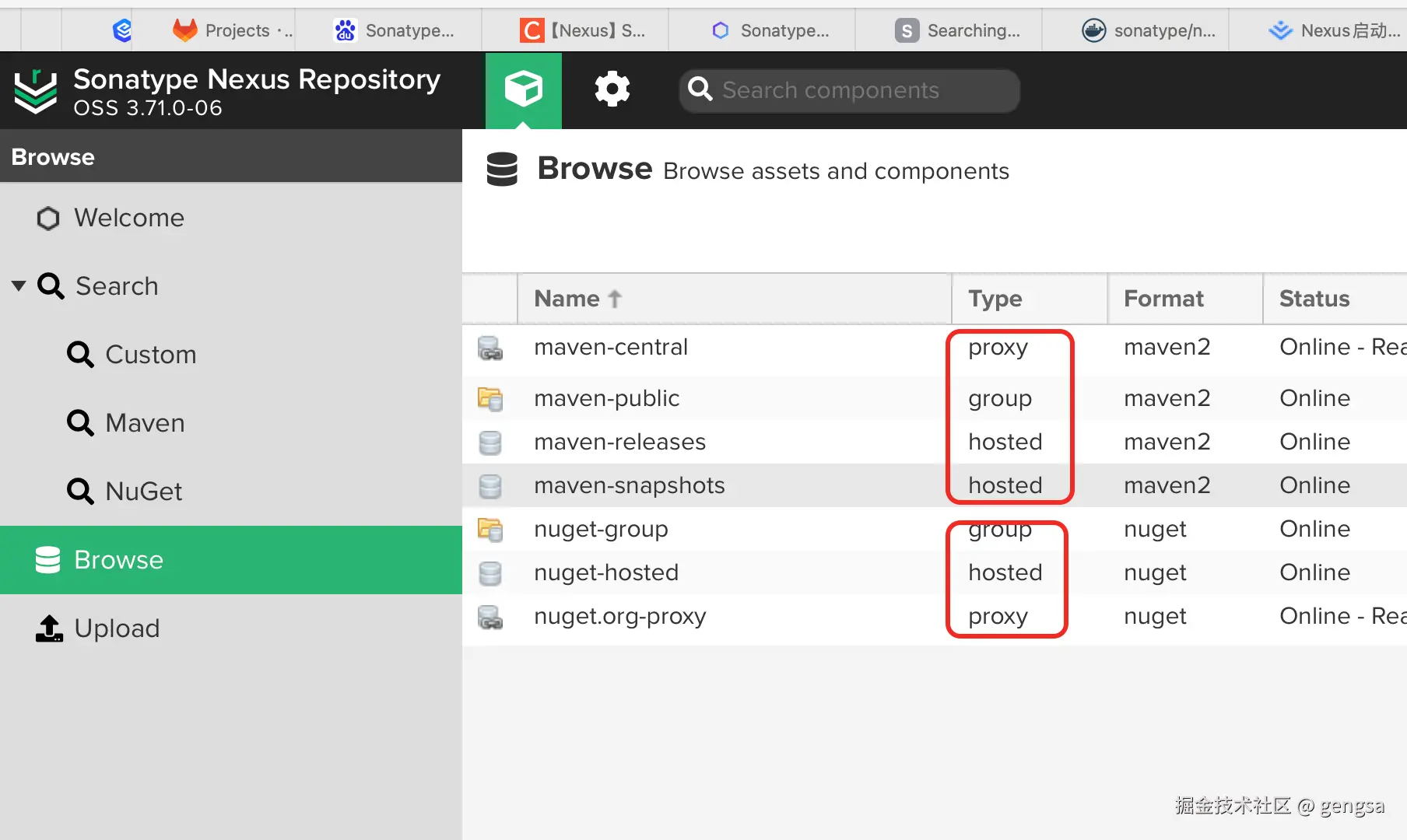Click the maven2 format cell for maven-central

(1167, 347)
